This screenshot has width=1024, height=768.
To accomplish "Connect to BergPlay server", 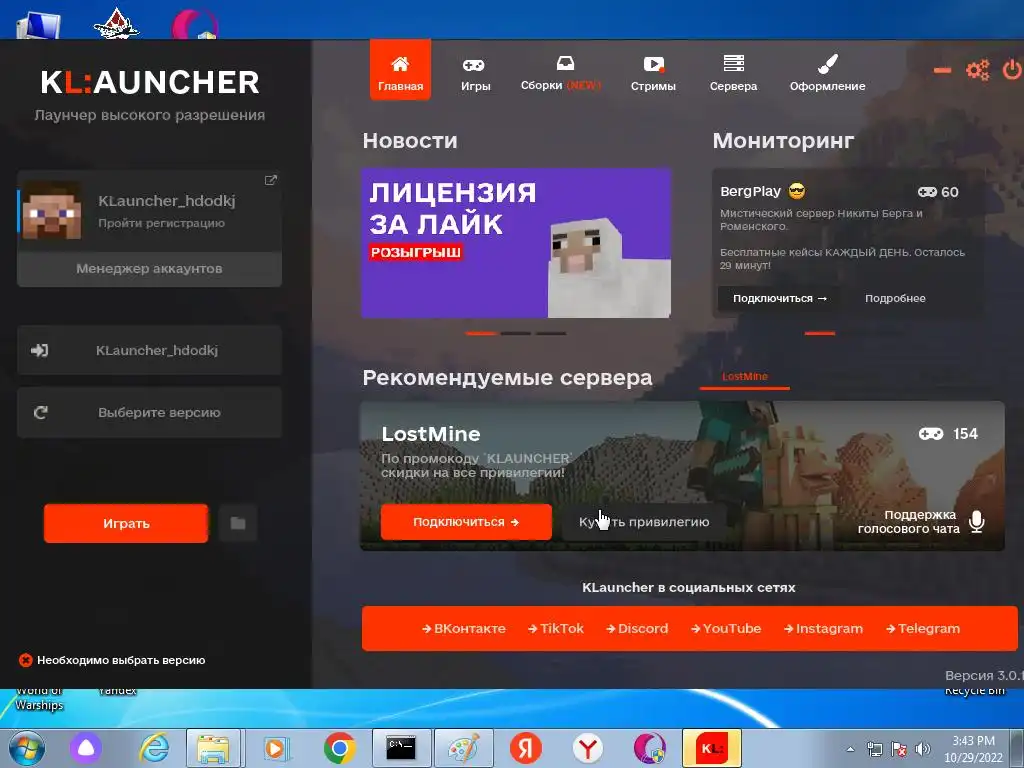I will click(x=780, y=298).
